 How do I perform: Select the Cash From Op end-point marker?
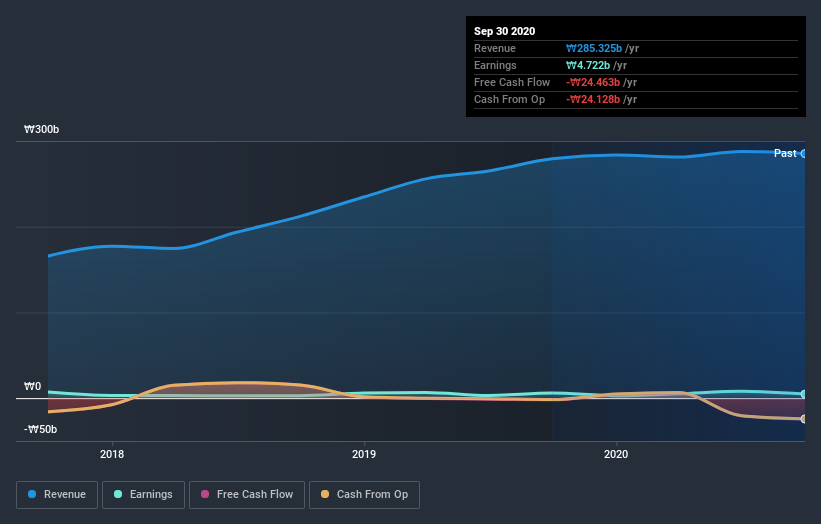pyautogui.click(x=804, y=419)
